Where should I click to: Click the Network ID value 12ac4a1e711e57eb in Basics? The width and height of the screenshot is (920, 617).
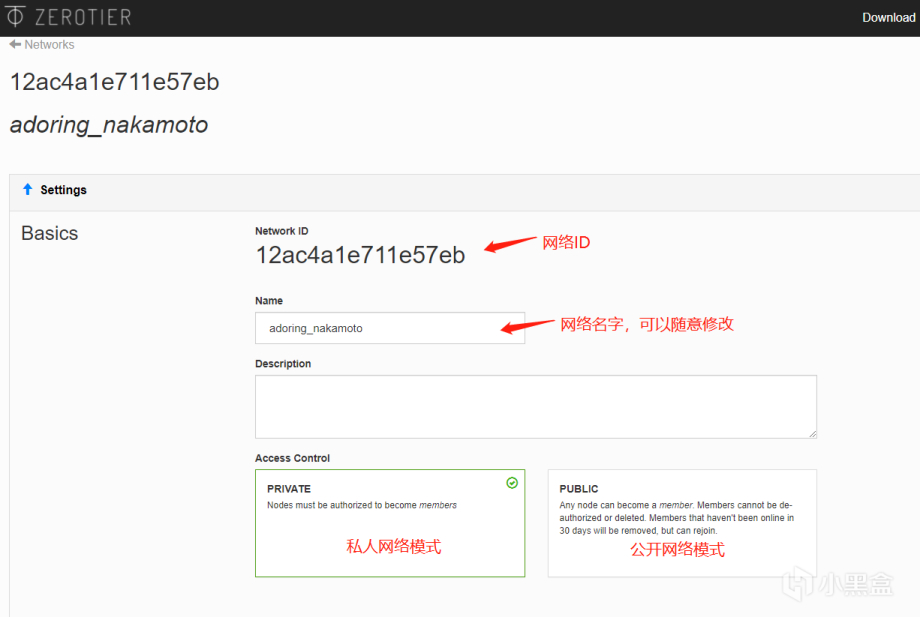click(360, 255)
